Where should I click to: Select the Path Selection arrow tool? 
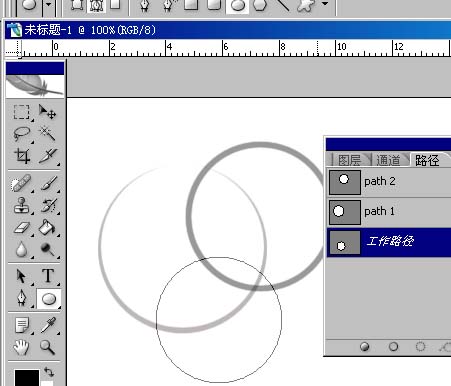(x=21, y=276)
